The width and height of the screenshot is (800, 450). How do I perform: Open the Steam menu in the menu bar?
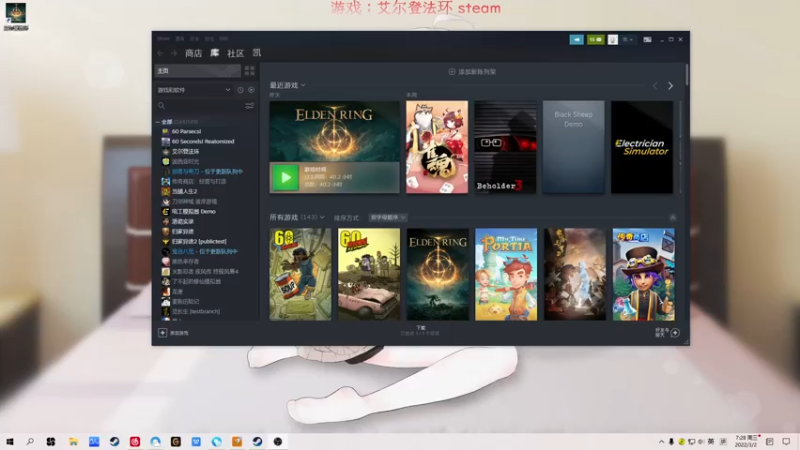[163, 39]
